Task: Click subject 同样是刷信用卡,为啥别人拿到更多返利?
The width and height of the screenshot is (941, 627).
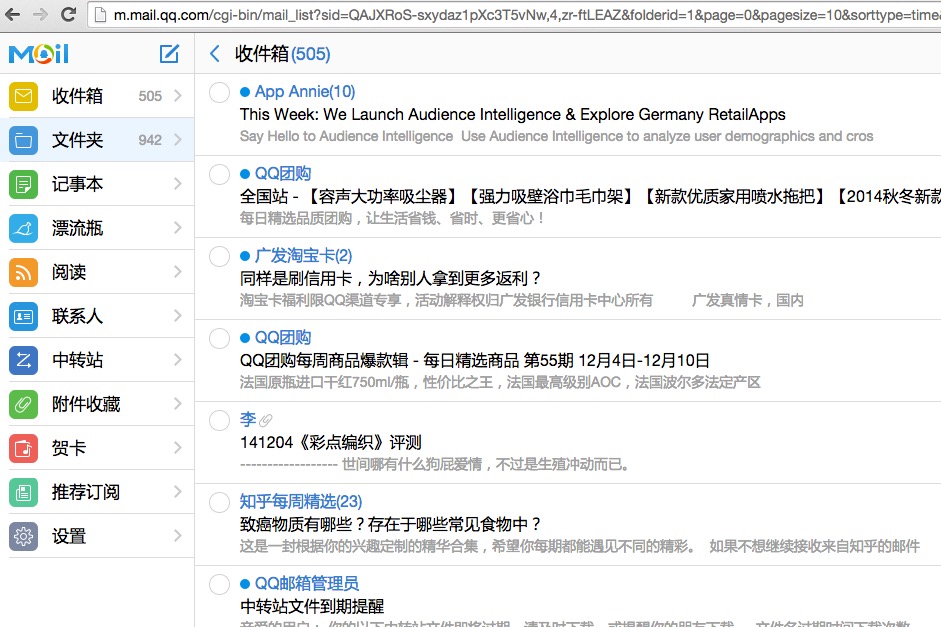Action: tap(391, 278)
